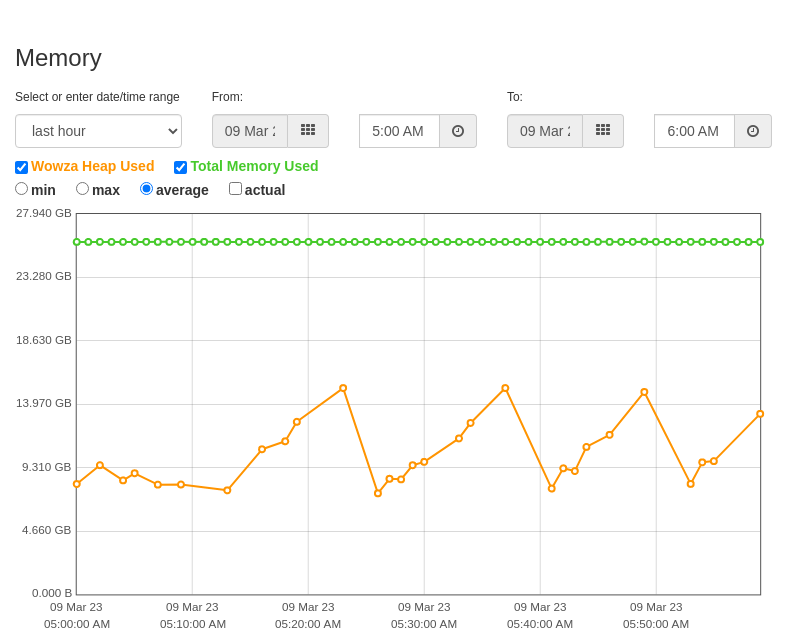Image resolution: width=787 pixels, height=634 pixels.
Task: Edit the From date field 09 Mar
Action: coord(250,131)
